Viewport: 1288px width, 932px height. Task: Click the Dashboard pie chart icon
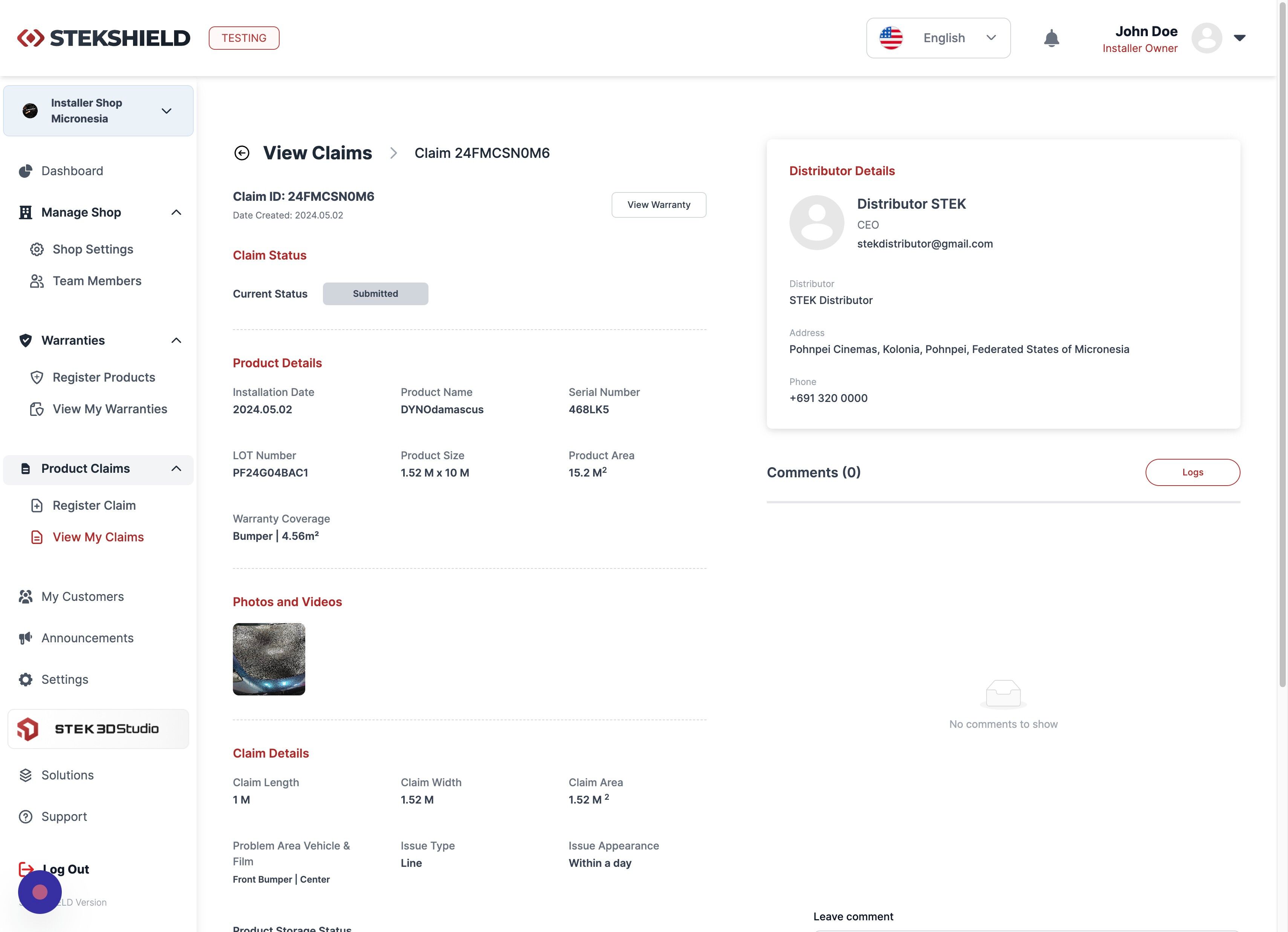(26, 171)
